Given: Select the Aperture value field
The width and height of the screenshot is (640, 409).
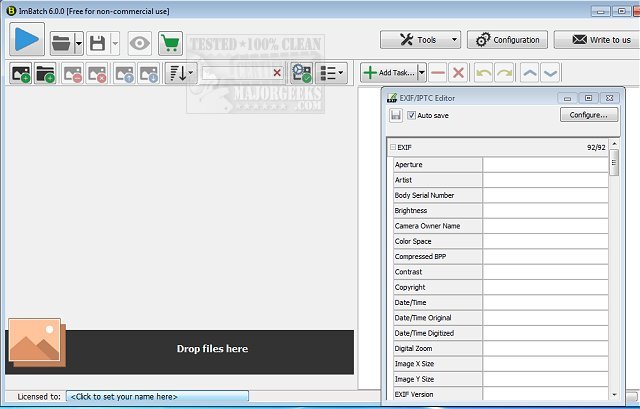Looking at the screenshot, I should click(x=545, y=165).
